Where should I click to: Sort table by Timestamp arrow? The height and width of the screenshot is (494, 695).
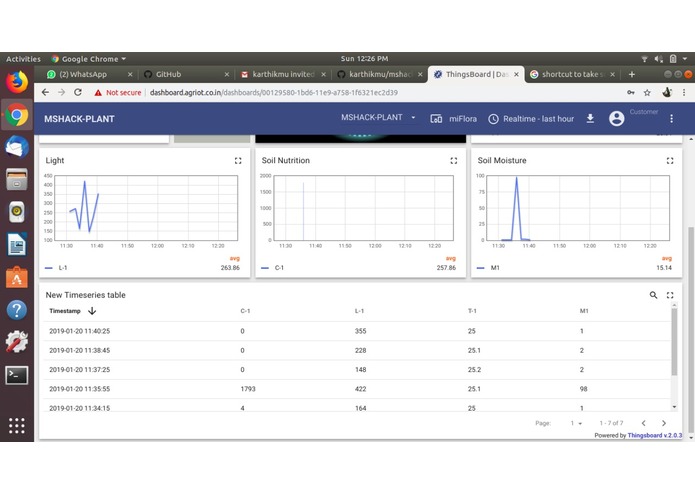pos(92,311)
